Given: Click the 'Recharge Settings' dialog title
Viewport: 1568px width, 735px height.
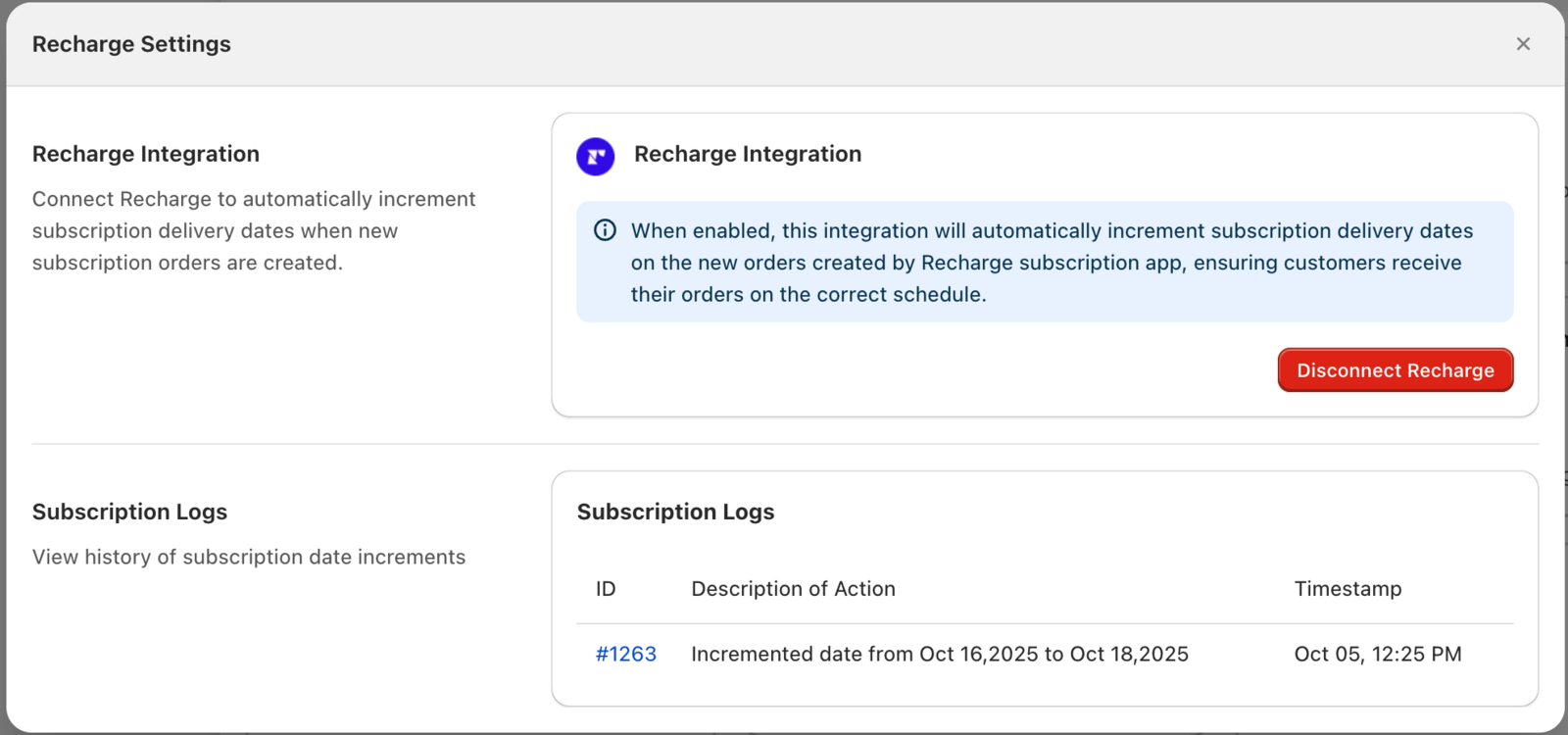Looking at the screenshot, I should point(131,44).
